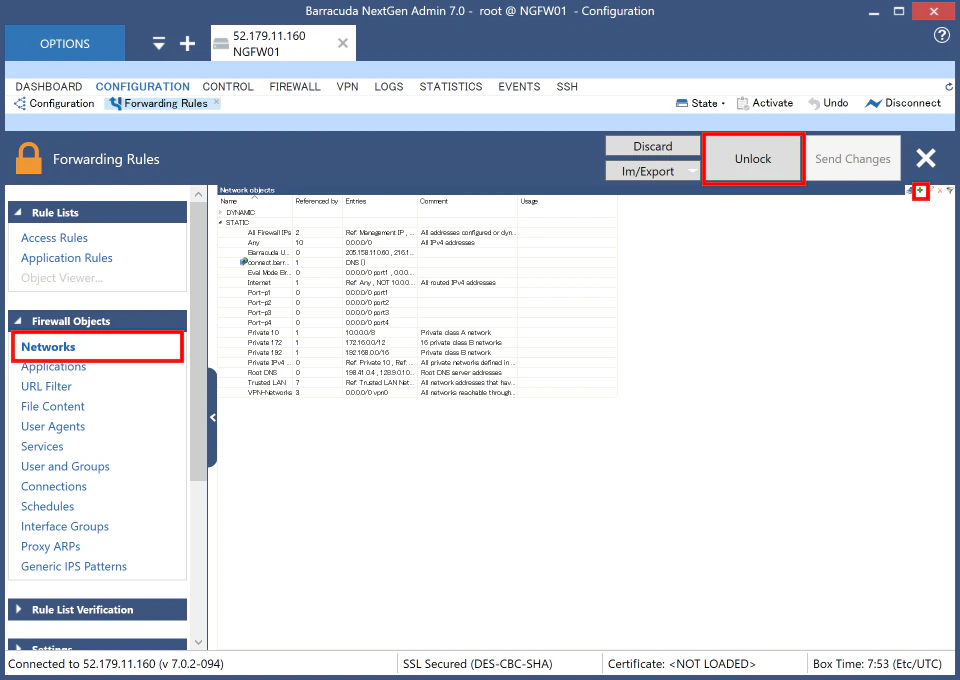960x680 pixels.
Task: Go to the LOGS tab
Action: [x=389, y=86]
